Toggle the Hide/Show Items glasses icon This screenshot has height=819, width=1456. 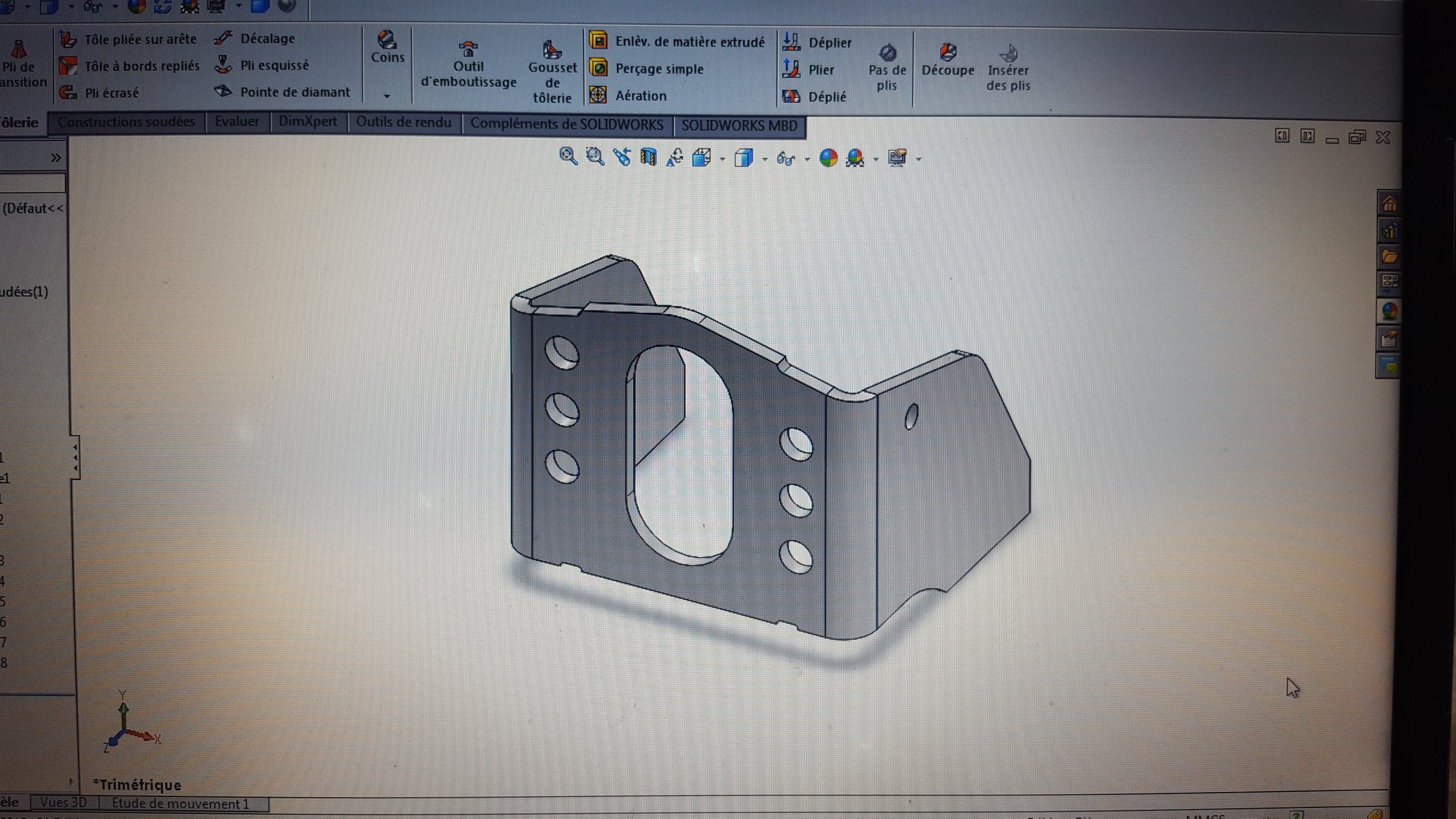click(786, 159)
